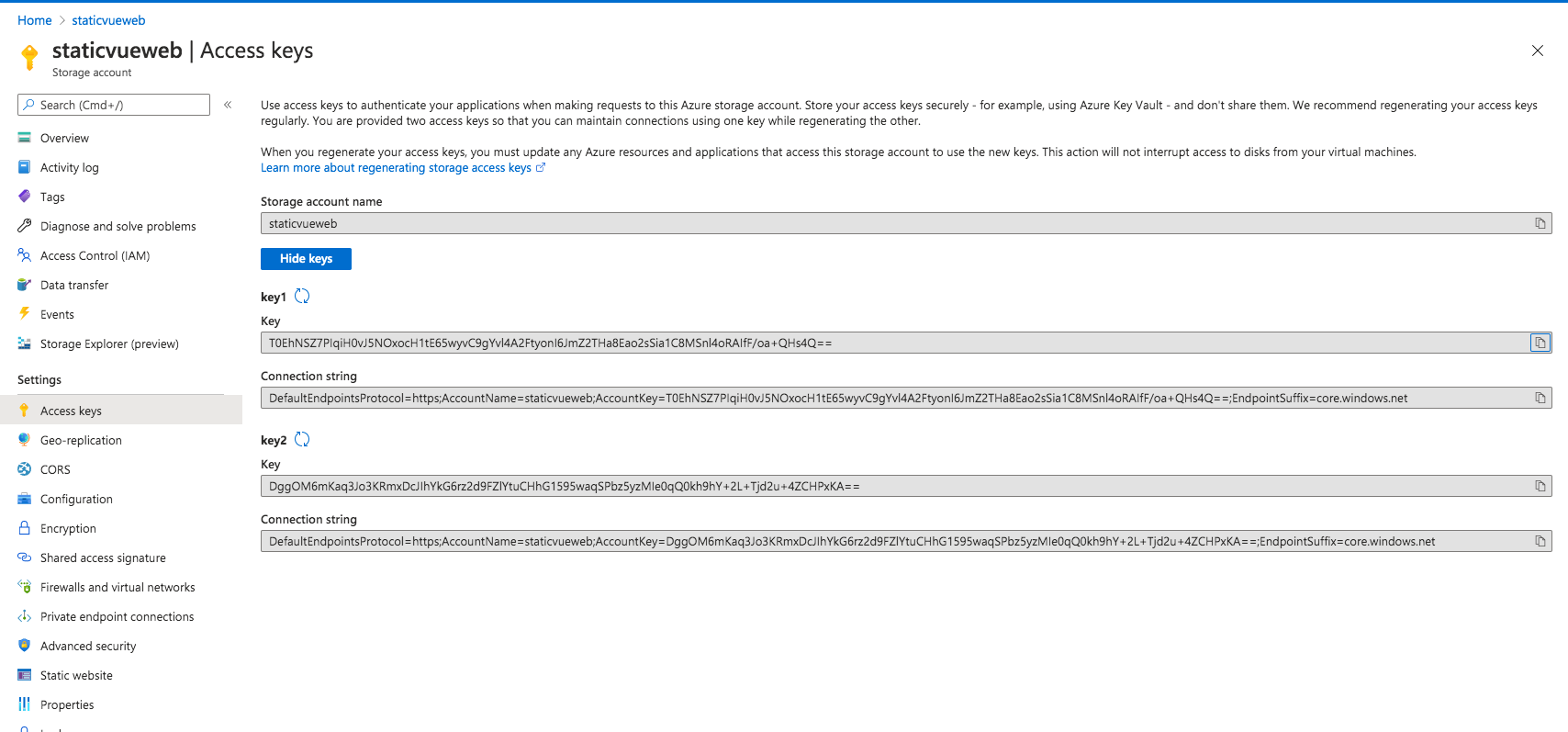Select Access keys in Settings

pyautogui.click(x=121, y=411)
